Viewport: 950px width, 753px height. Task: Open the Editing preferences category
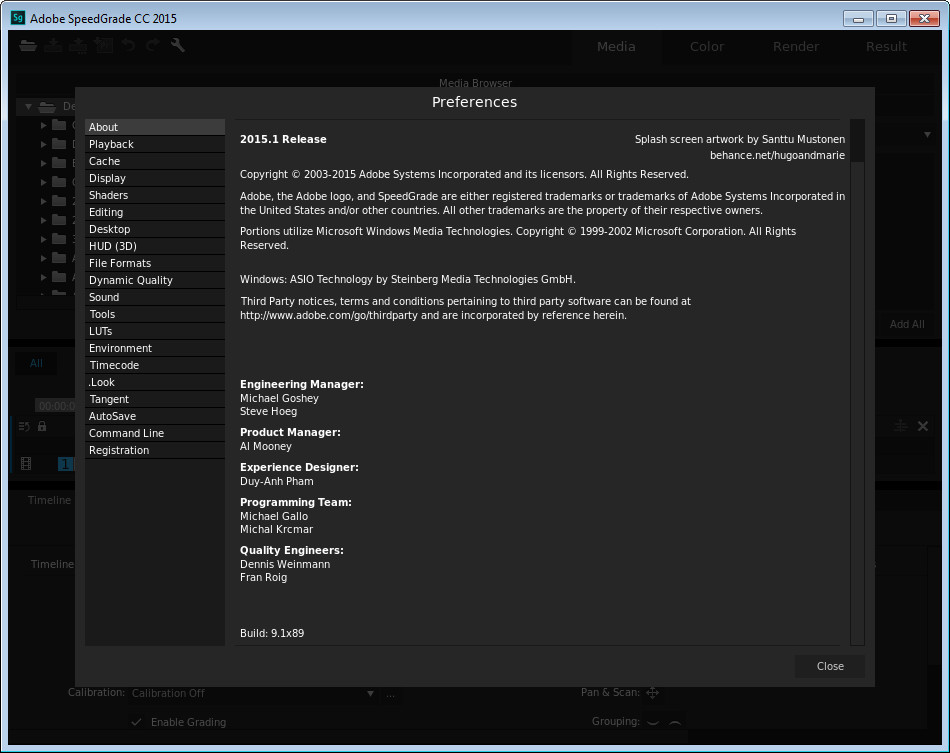click(x=154, y=212)
